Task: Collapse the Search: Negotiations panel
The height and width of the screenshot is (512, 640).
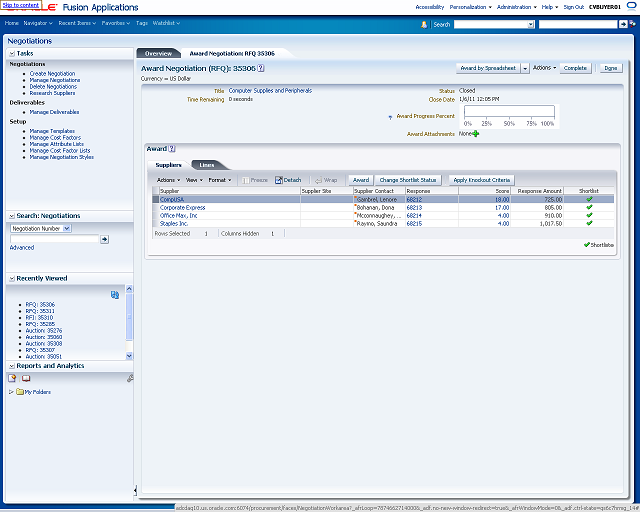Action: (12, 216)
